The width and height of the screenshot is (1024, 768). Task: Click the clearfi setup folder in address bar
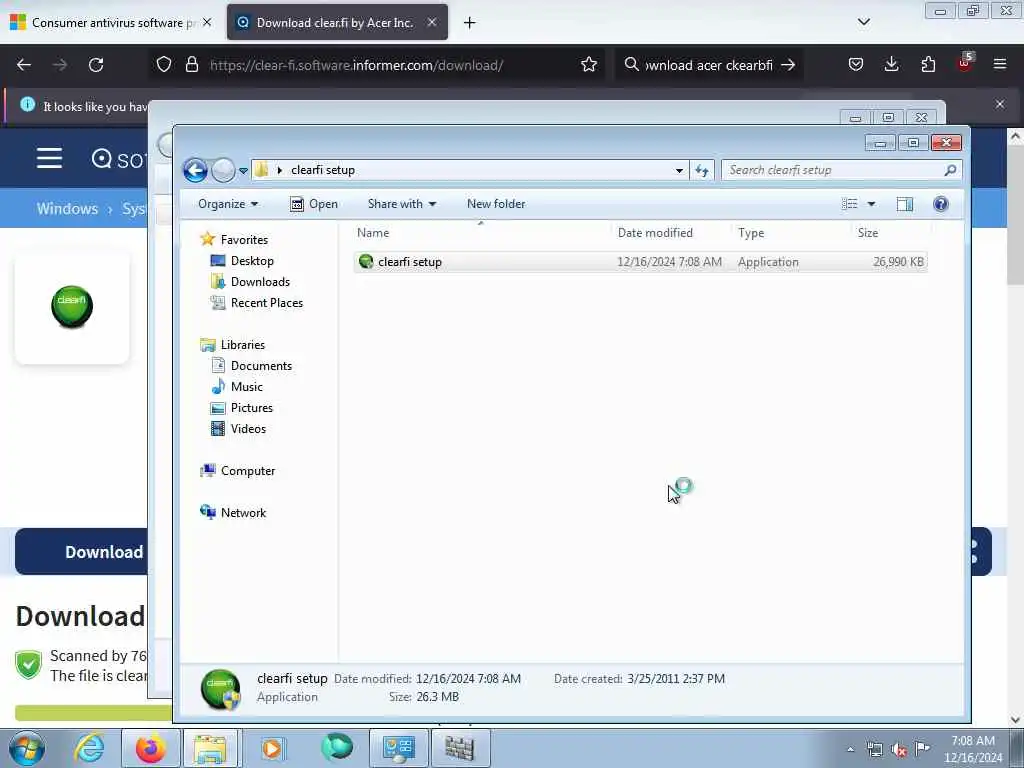[323, 170]
